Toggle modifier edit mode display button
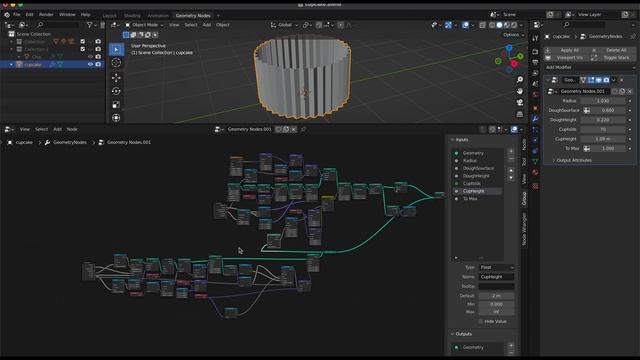Viewport: 640px width, 360px height. (x=591, y=80)
